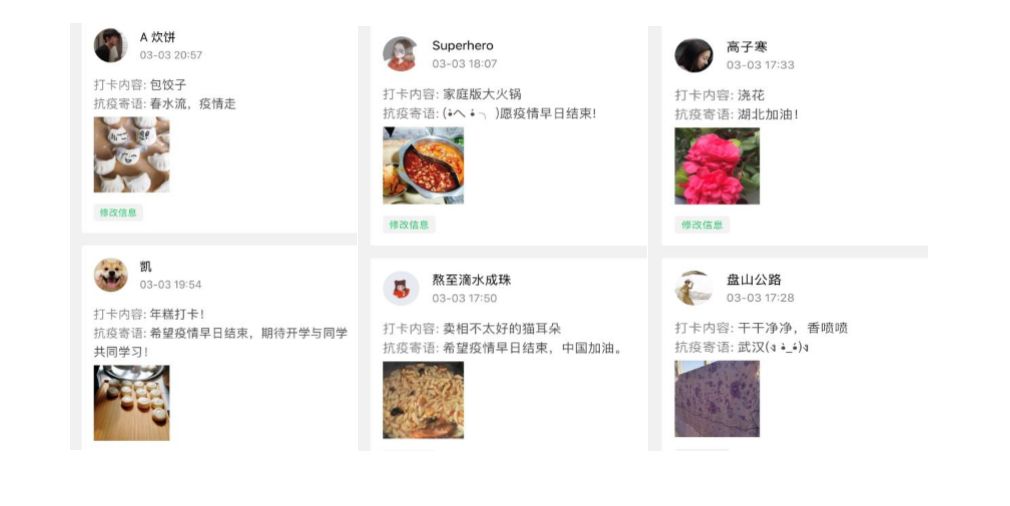
Task: Click the 03-03 19:54 timestamp
Action: coord(171,285)
